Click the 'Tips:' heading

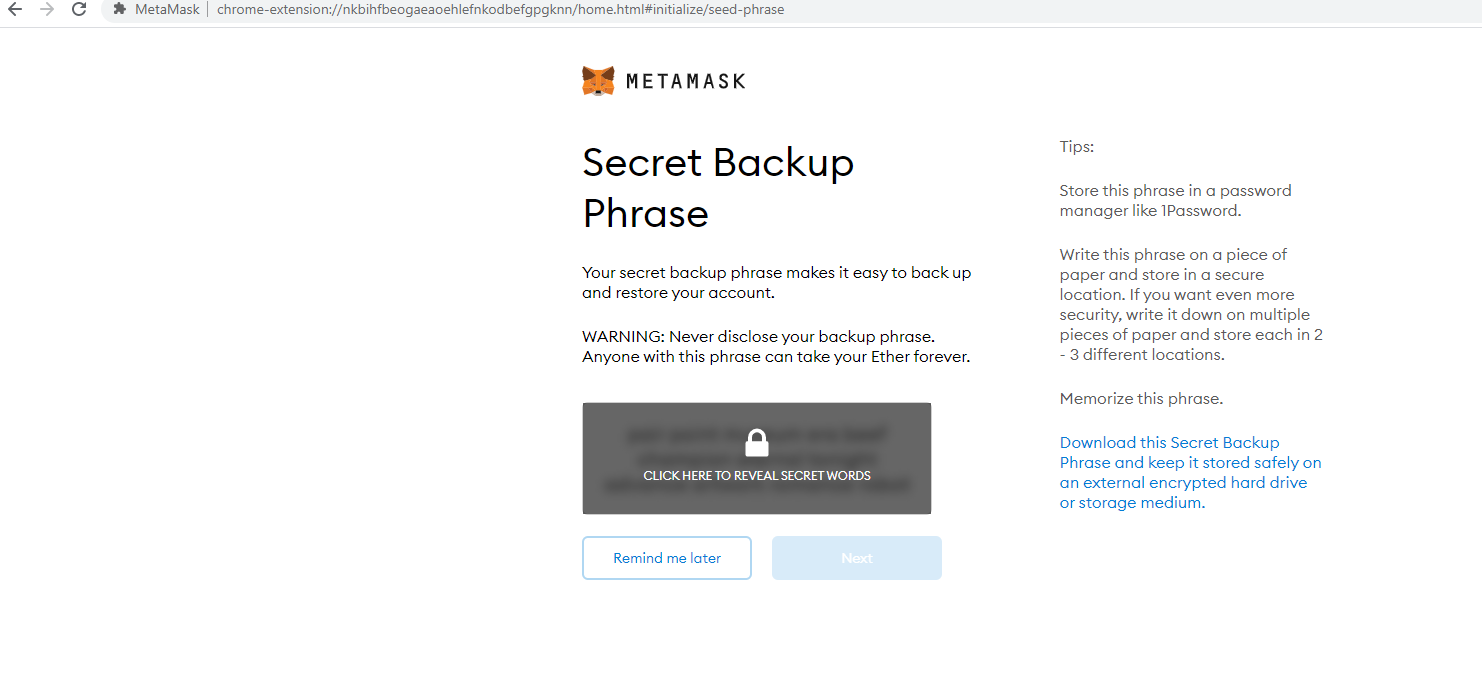pyautogui.click(x=1077, y=147)
